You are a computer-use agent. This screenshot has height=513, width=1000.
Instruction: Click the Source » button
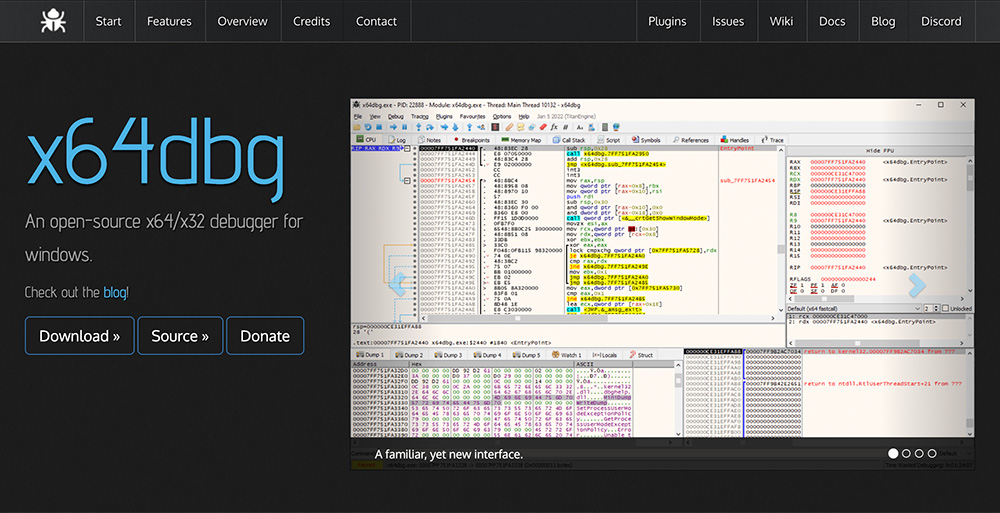point(180,336)
